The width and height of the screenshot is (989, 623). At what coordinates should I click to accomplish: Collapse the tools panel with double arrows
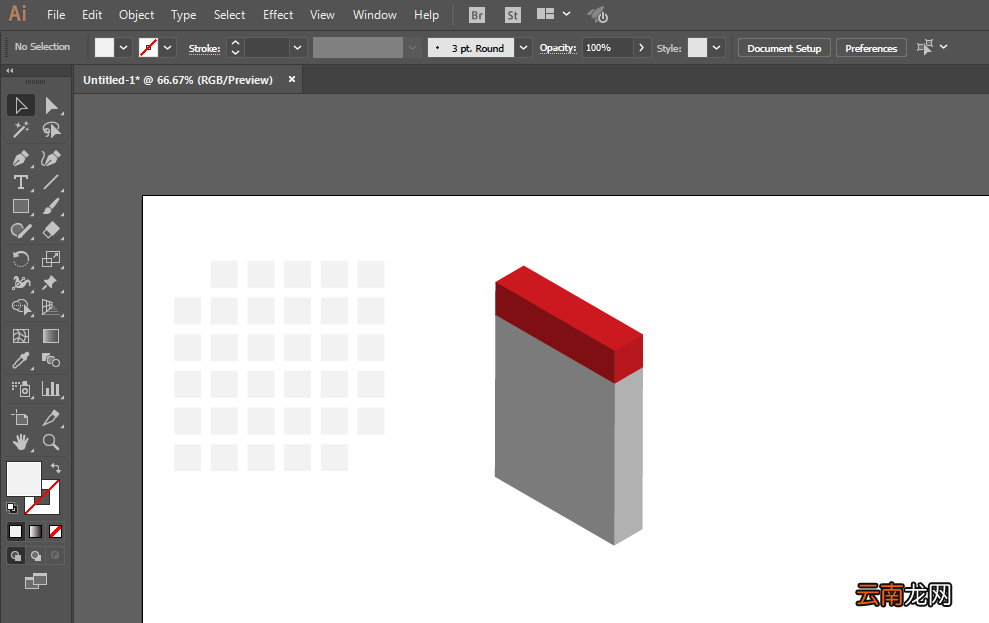(9, 71)
